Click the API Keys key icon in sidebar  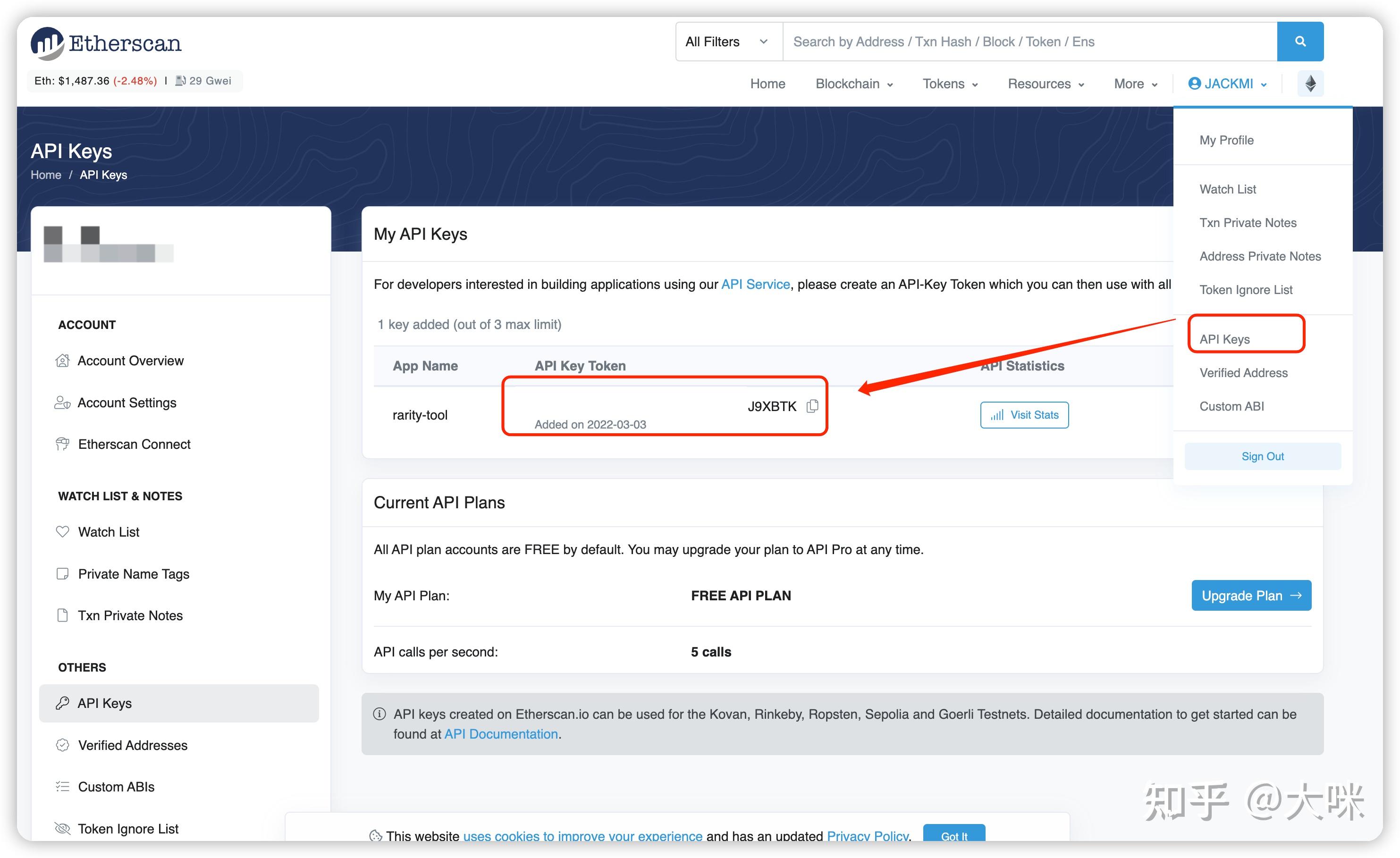coord(62,704)
